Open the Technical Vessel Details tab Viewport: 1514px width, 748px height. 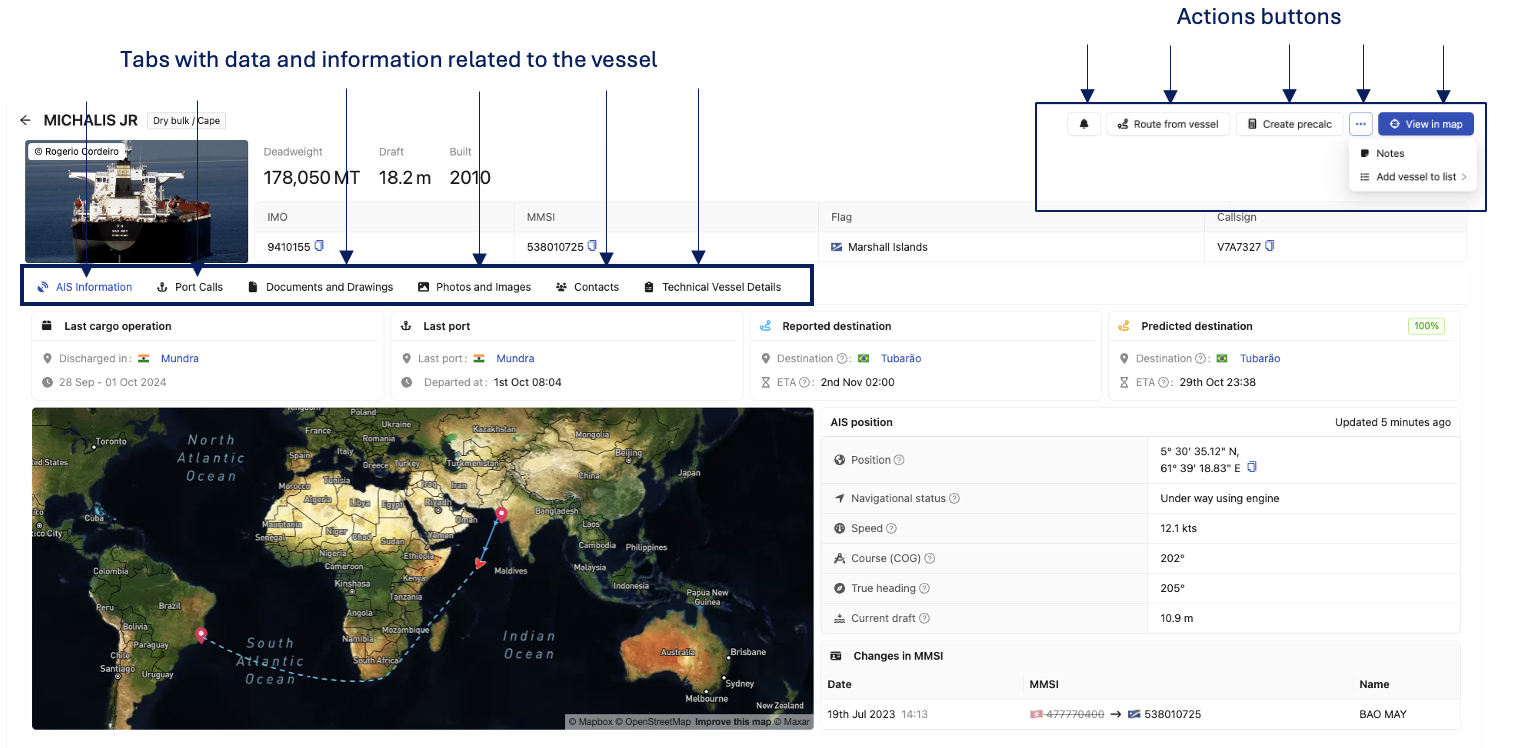712,287
